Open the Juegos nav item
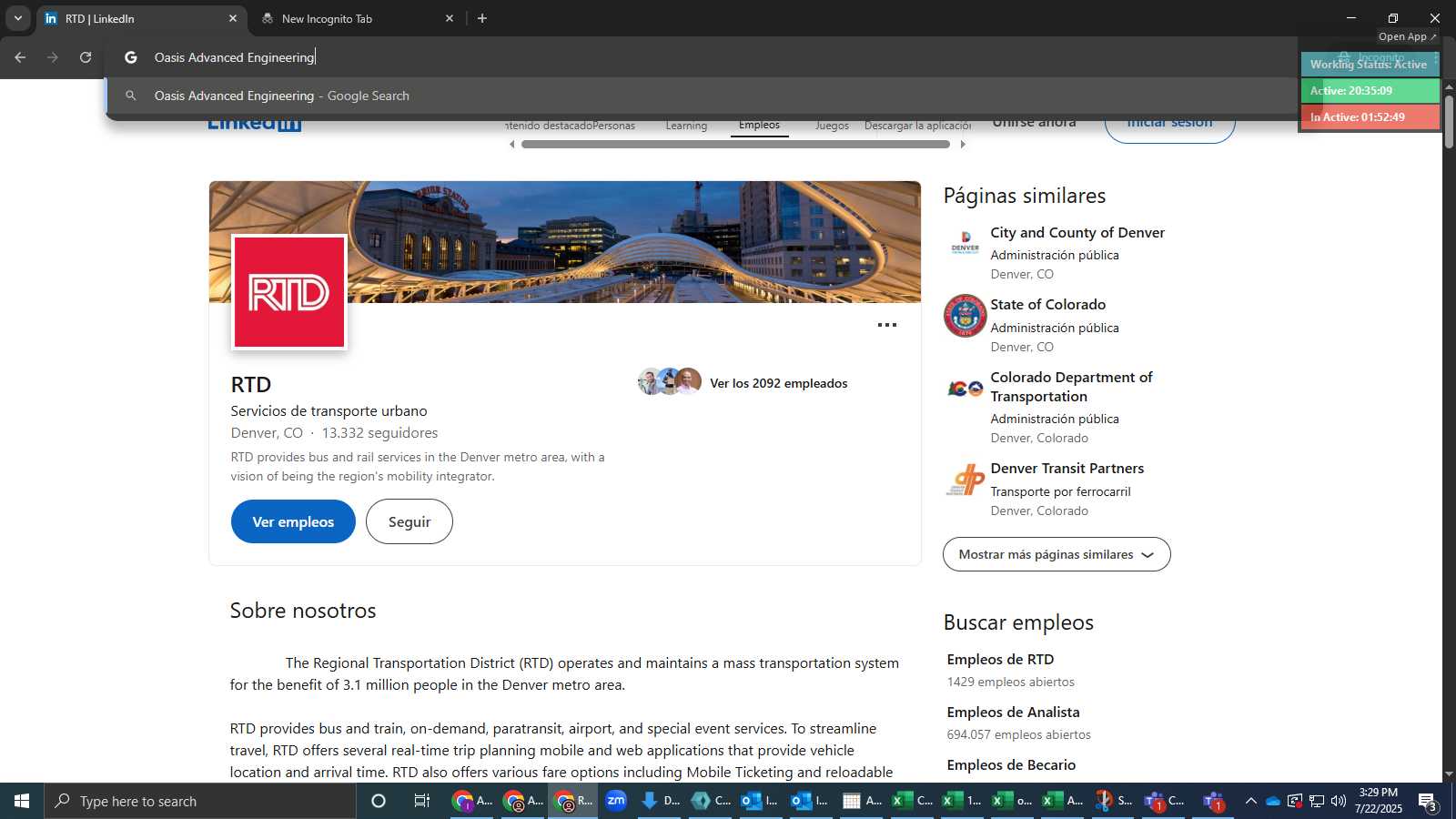The width and height of the screenshot is (1456, 819). coord(832,126)
